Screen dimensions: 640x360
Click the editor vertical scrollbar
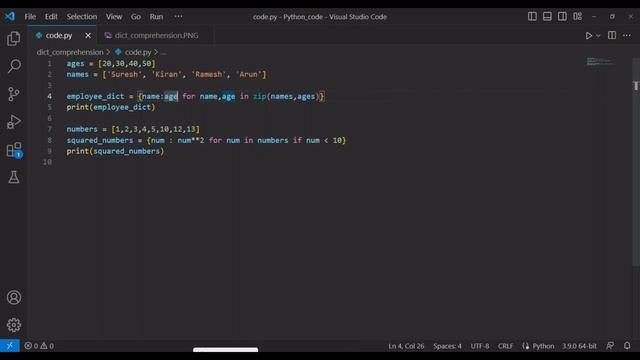[x=636, y=163]
